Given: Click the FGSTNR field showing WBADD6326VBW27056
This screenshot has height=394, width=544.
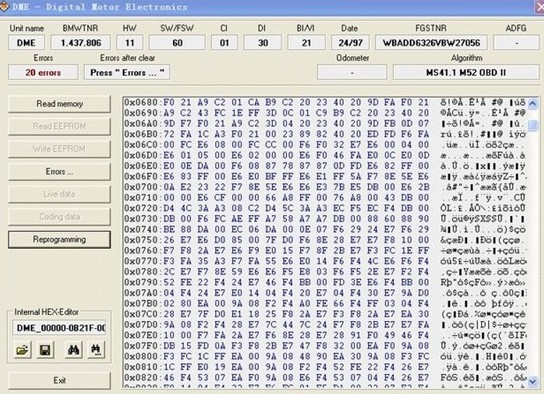Looking at the screenshot, I should (431, 43).
